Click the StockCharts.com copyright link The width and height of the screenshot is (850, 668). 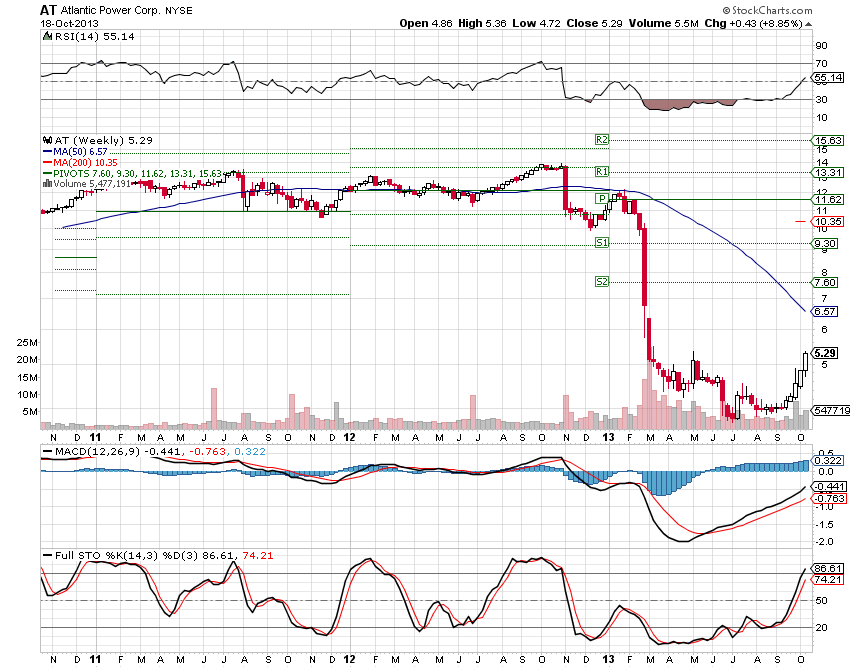pos(767,10)
